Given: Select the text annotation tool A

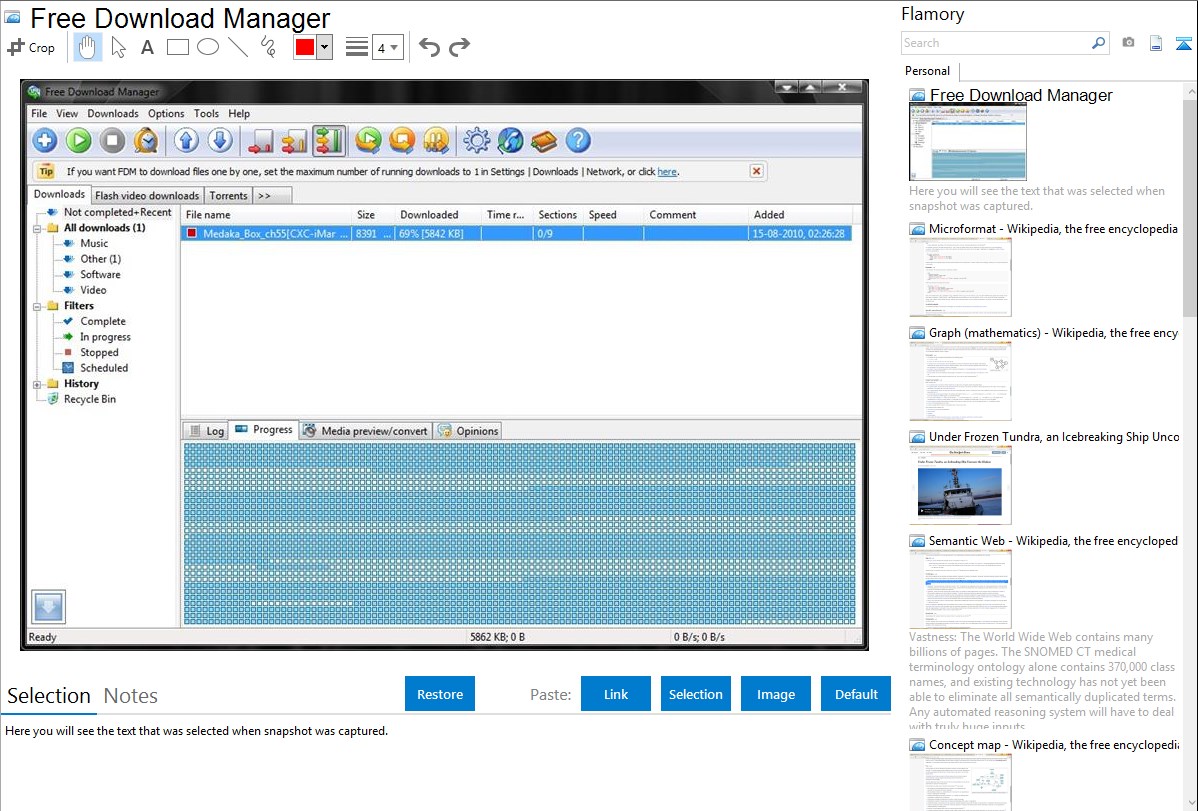Looking at the screenshot, I should 147,47.
